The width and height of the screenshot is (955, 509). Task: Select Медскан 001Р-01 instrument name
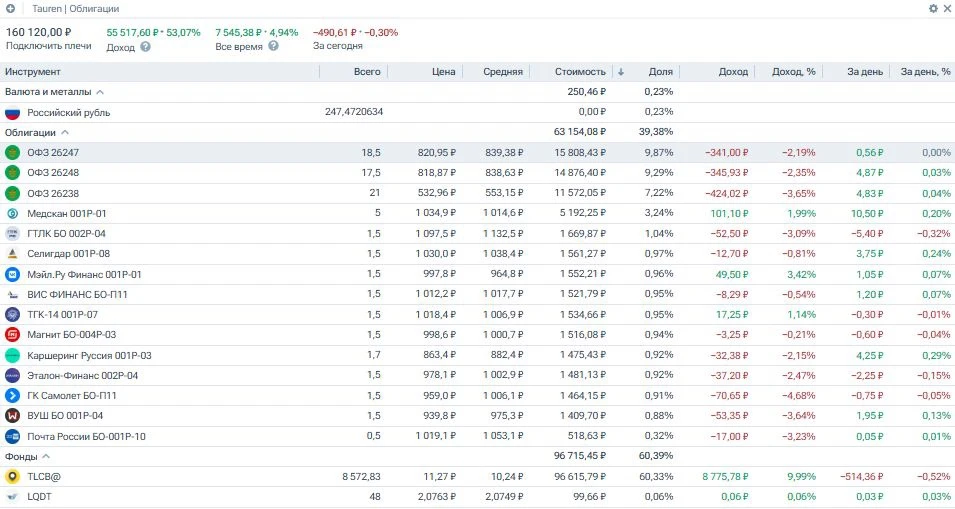click(x=67, y=214)
